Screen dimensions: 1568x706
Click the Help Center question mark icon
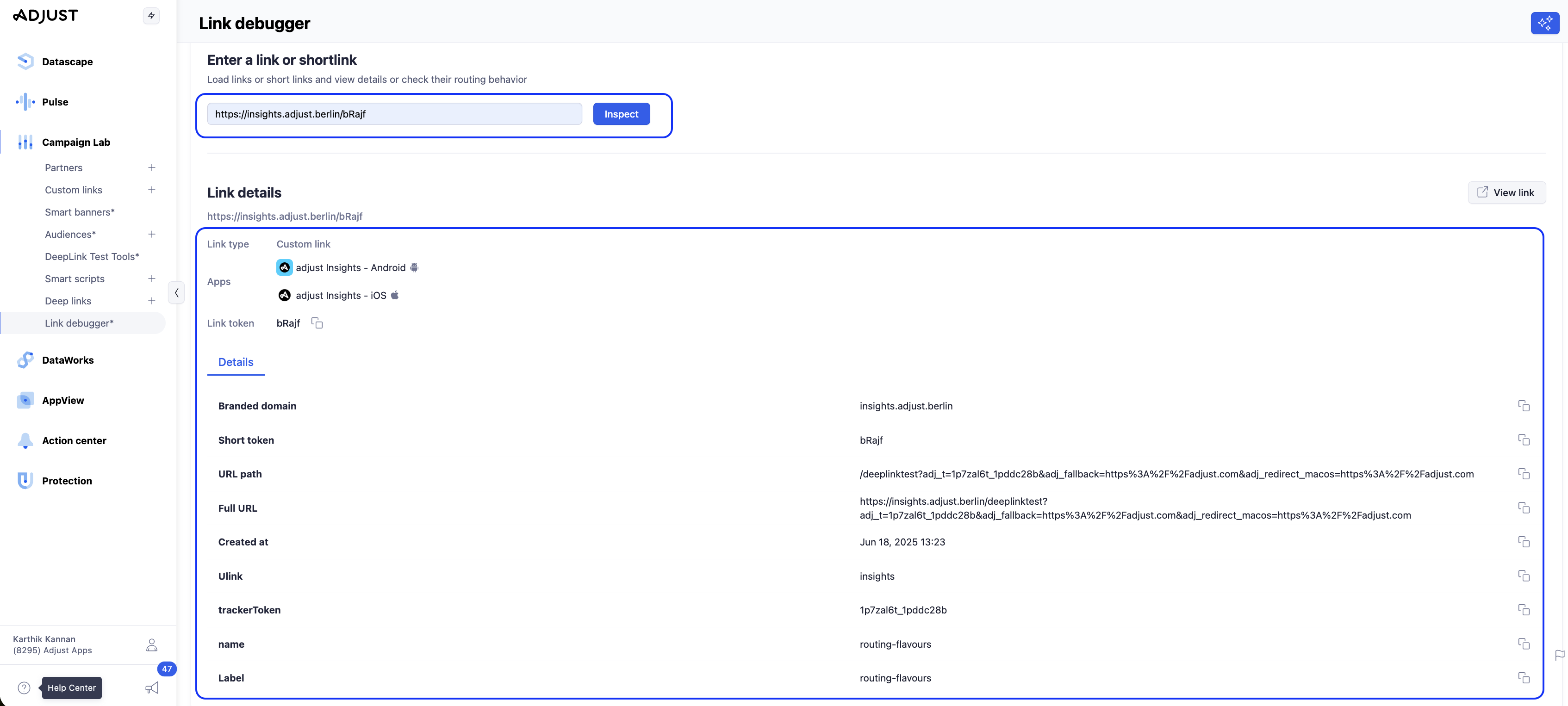click(25, 688)
